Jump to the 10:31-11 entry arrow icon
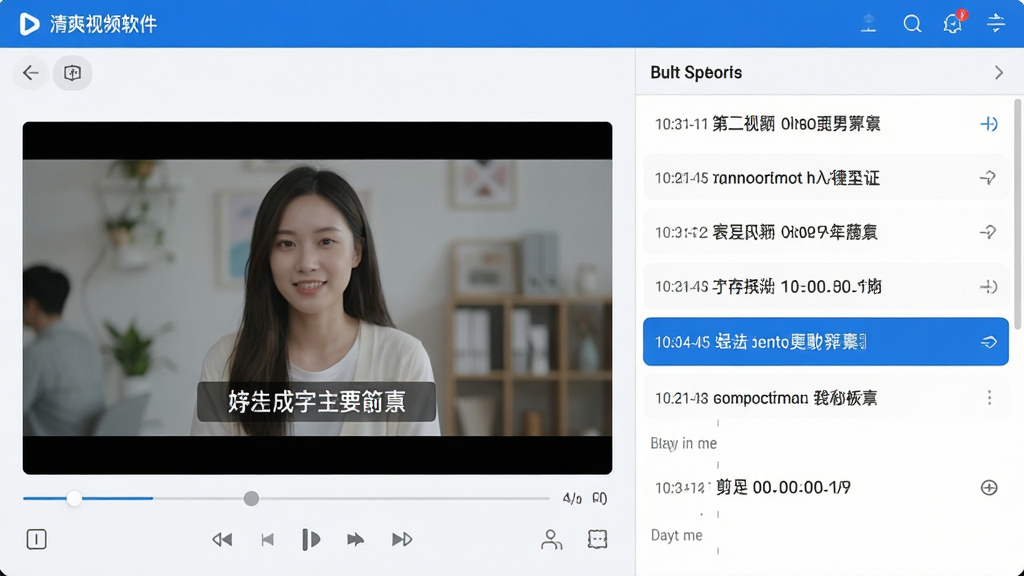Viewport: 1024px width, 576px height. pos(989,123)
